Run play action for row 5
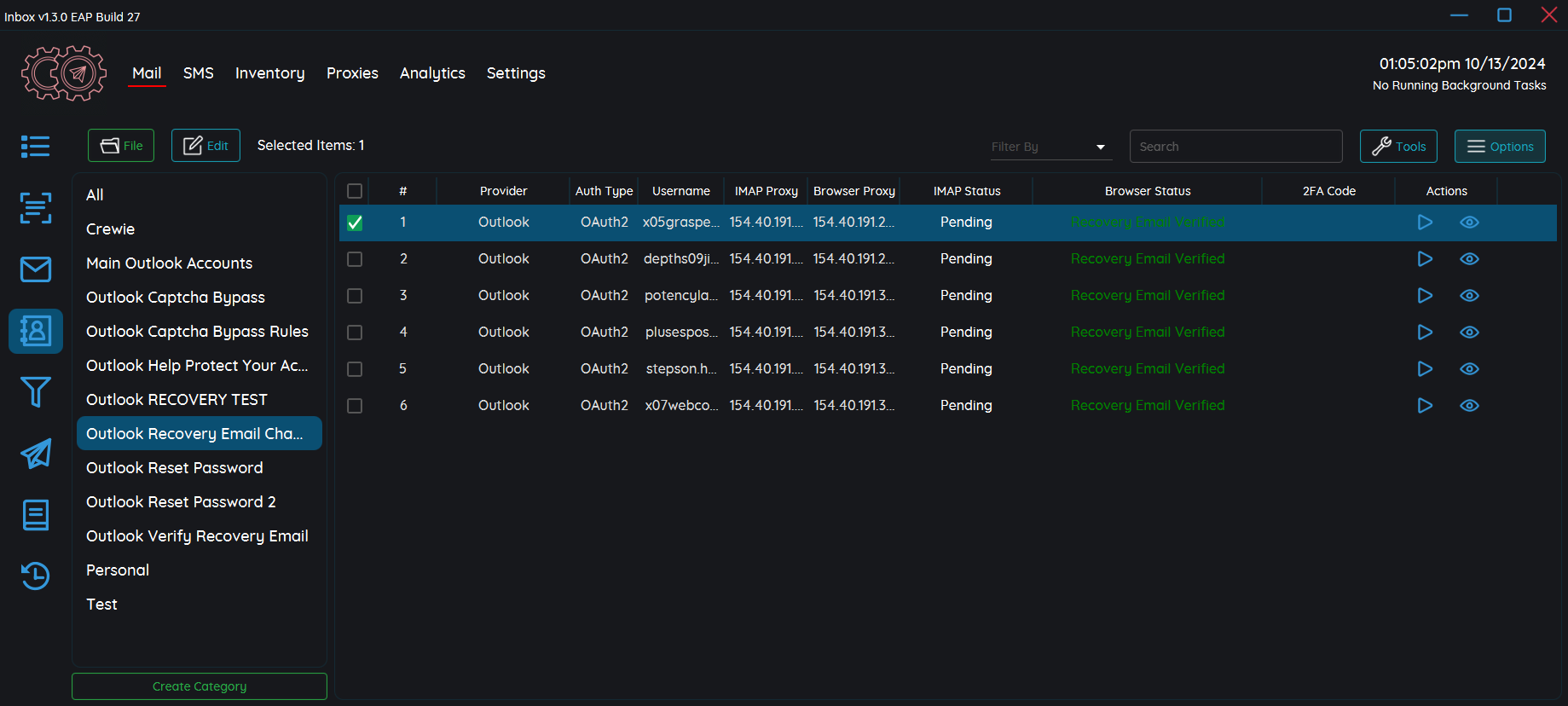 click(1425, 369)
